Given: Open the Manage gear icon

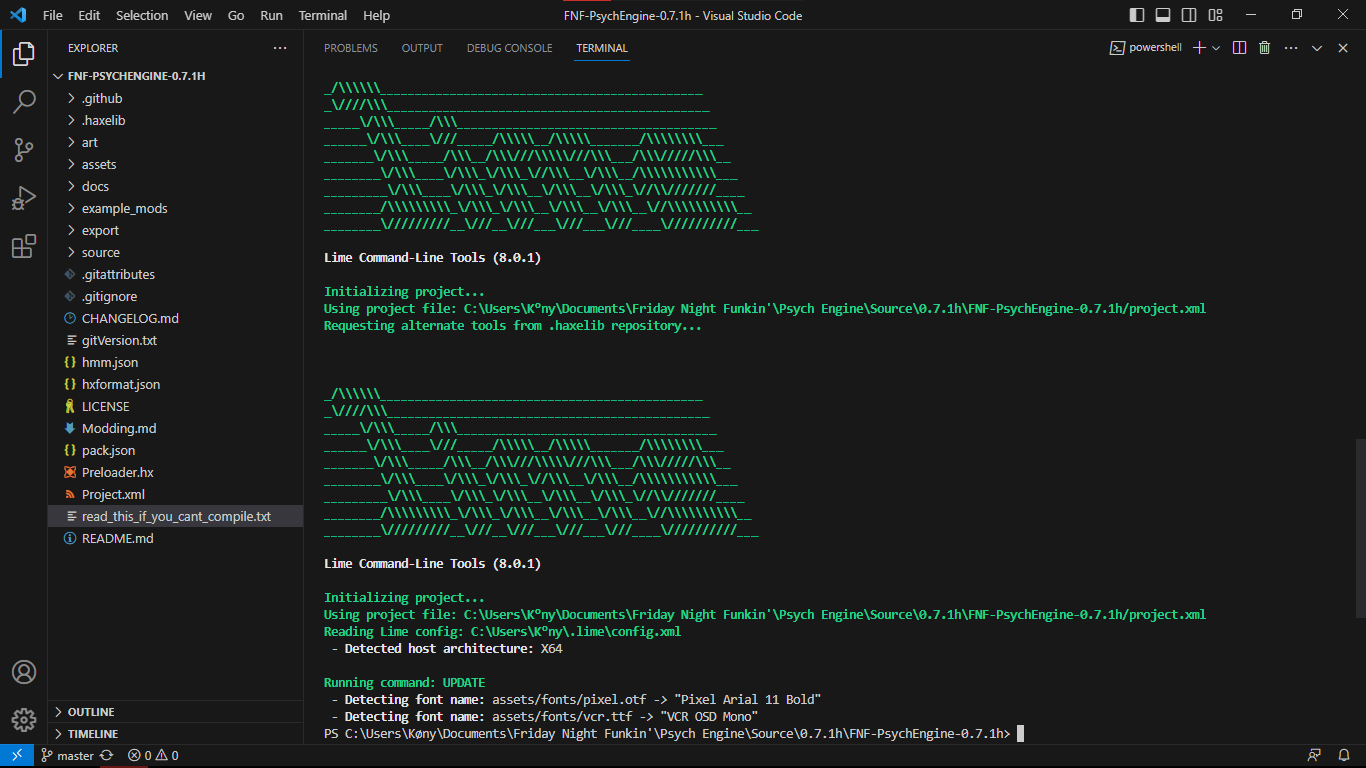Looking at the screenshot, I should pos(24,718).
